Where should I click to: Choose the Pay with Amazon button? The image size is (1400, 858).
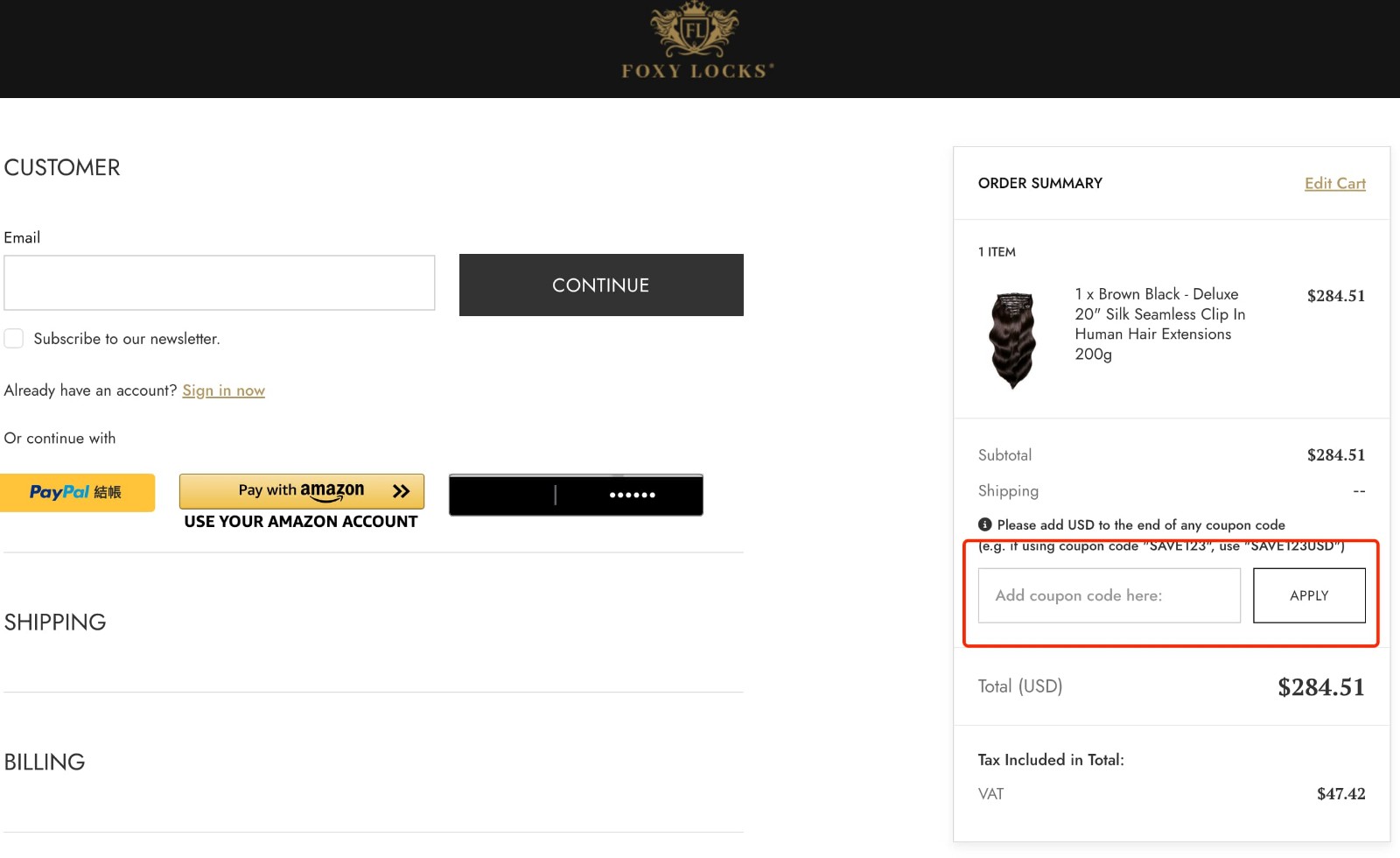click(302, 491)
